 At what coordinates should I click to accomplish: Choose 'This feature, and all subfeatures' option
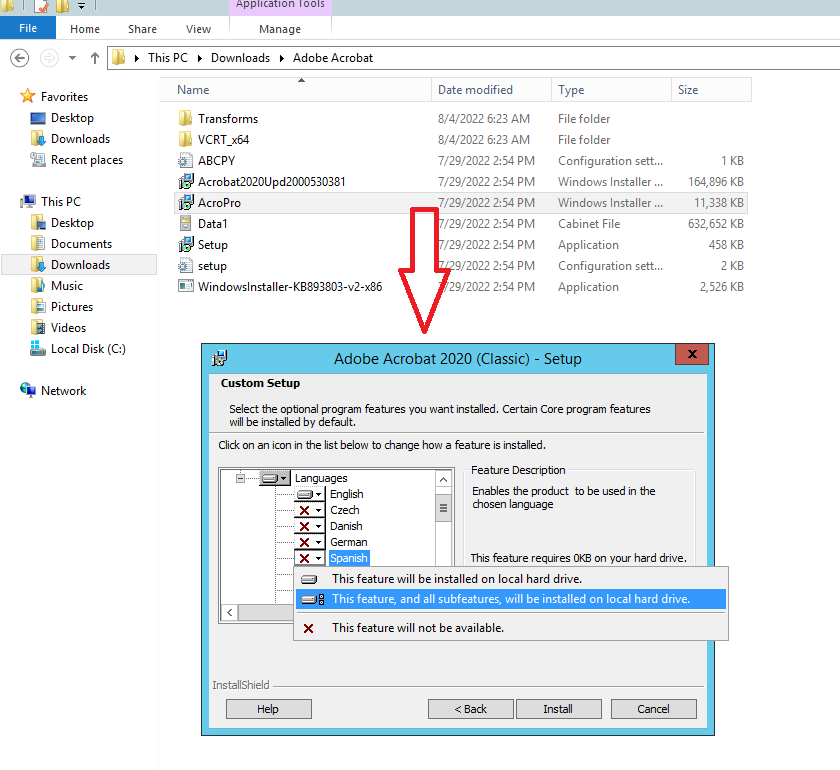point(511,599)
